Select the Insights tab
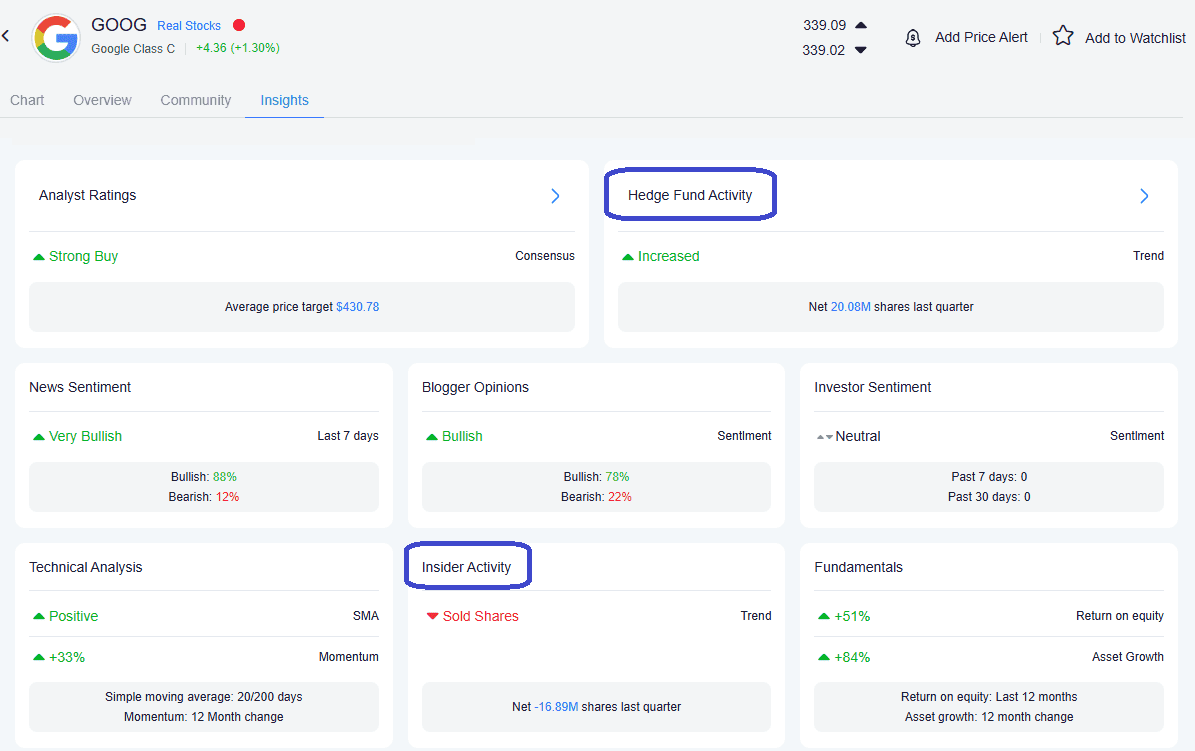The image size is (1195, 751). coord(284,100)
